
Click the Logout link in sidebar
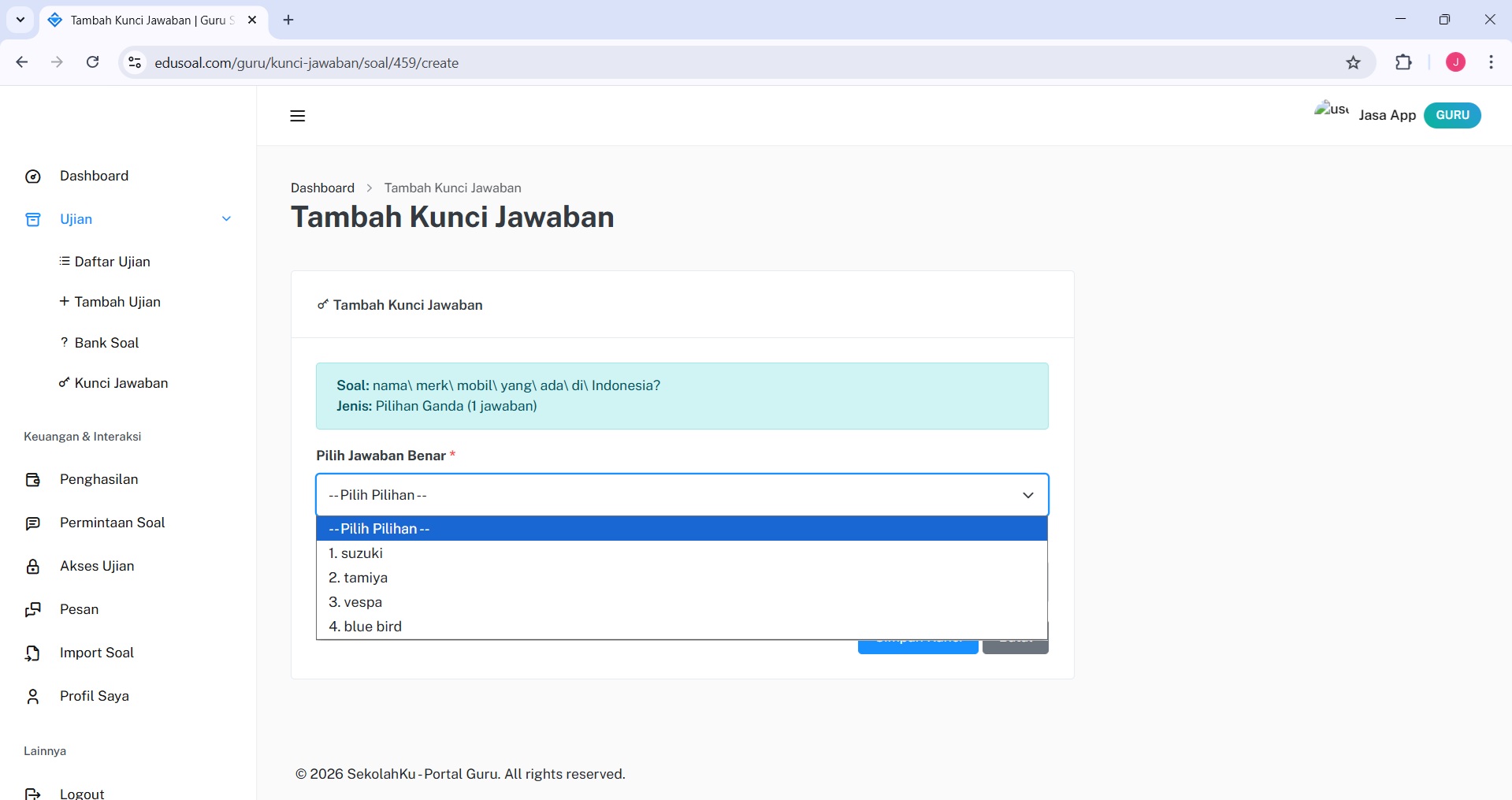click(x=82, y=793)
